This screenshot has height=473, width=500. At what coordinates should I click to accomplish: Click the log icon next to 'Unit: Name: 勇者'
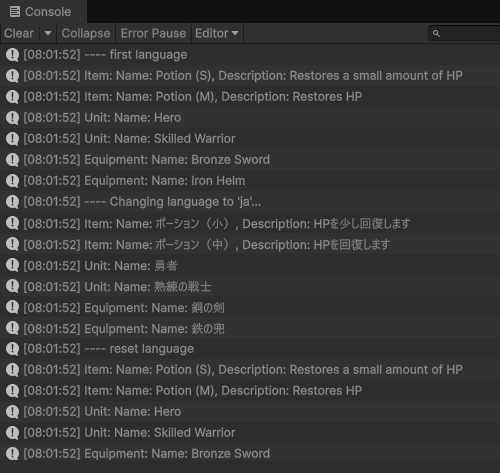point(12,266)
